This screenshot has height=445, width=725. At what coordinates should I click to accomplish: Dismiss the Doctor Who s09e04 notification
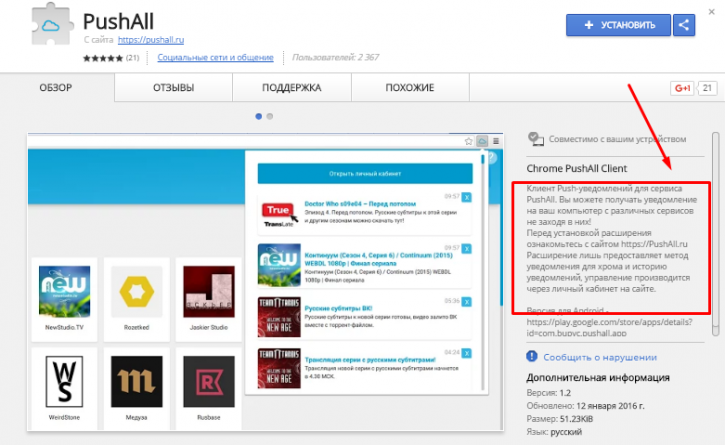[x=467, y=198]
